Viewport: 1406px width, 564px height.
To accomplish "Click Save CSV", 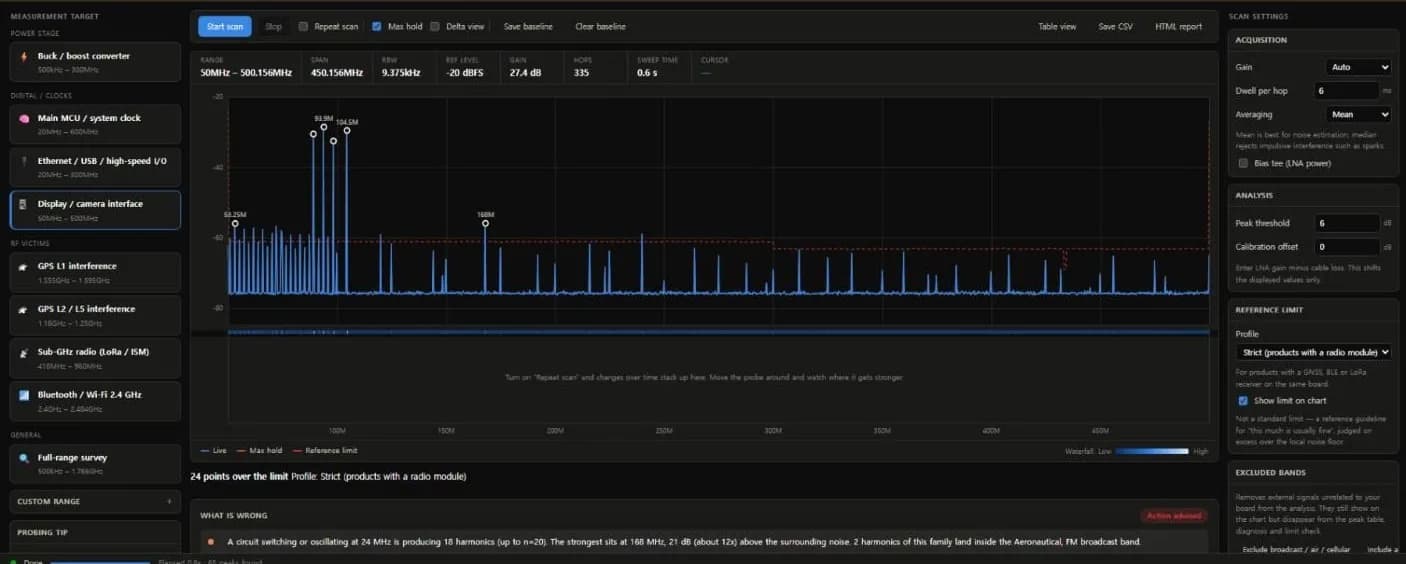I will (x=1115, y=27).
